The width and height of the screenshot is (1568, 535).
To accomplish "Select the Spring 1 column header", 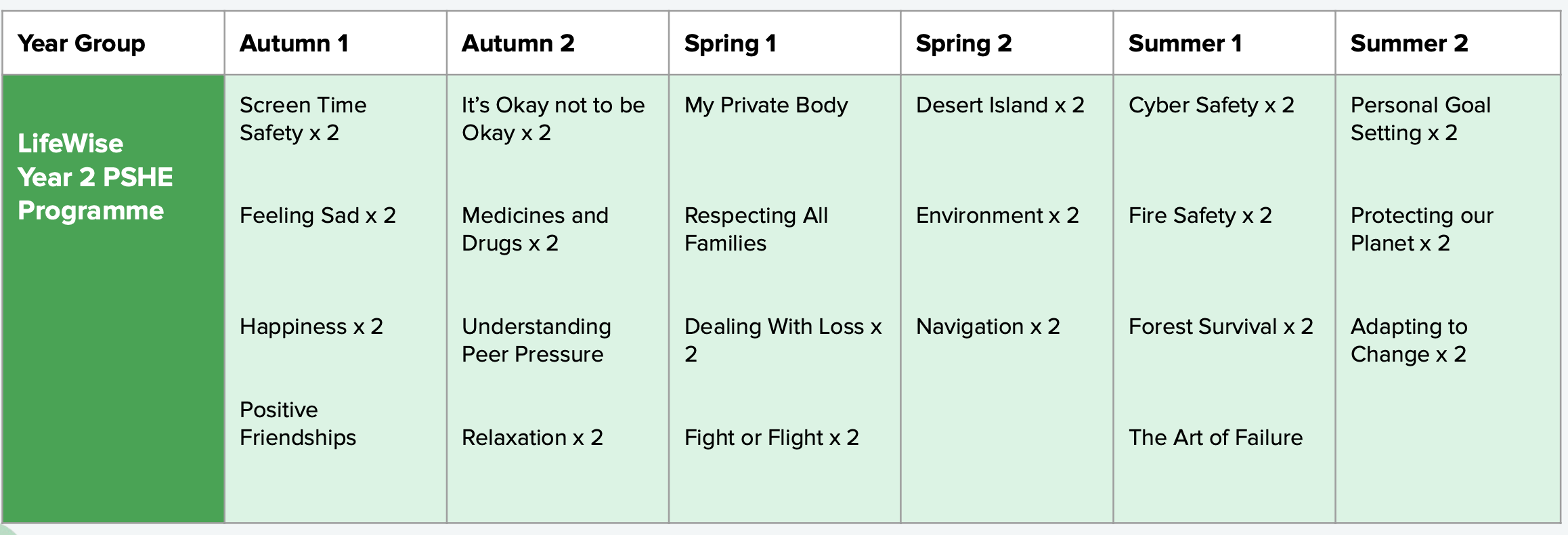I will coord(730,43).
